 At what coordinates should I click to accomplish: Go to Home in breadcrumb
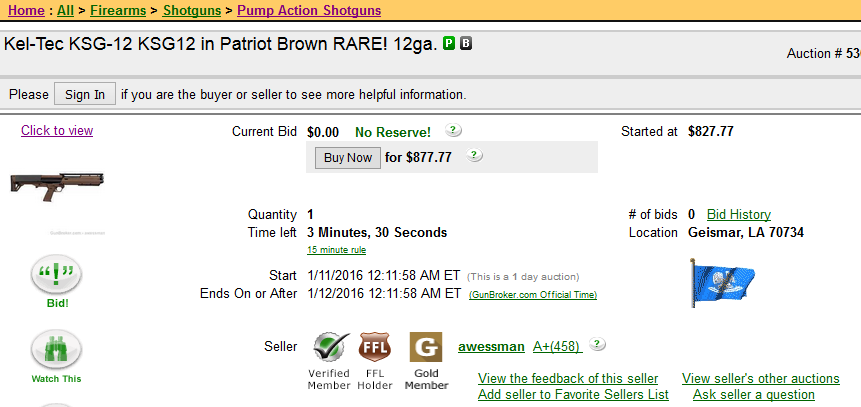click(25, 11)
